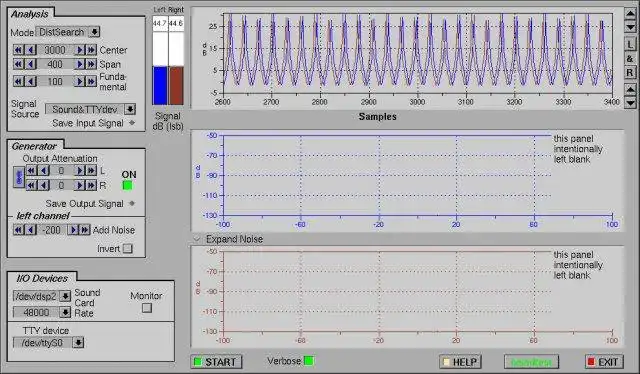Click the L attenuation value field
The height and width of the screenshot is (374, 640).
(x=62, y=170)
